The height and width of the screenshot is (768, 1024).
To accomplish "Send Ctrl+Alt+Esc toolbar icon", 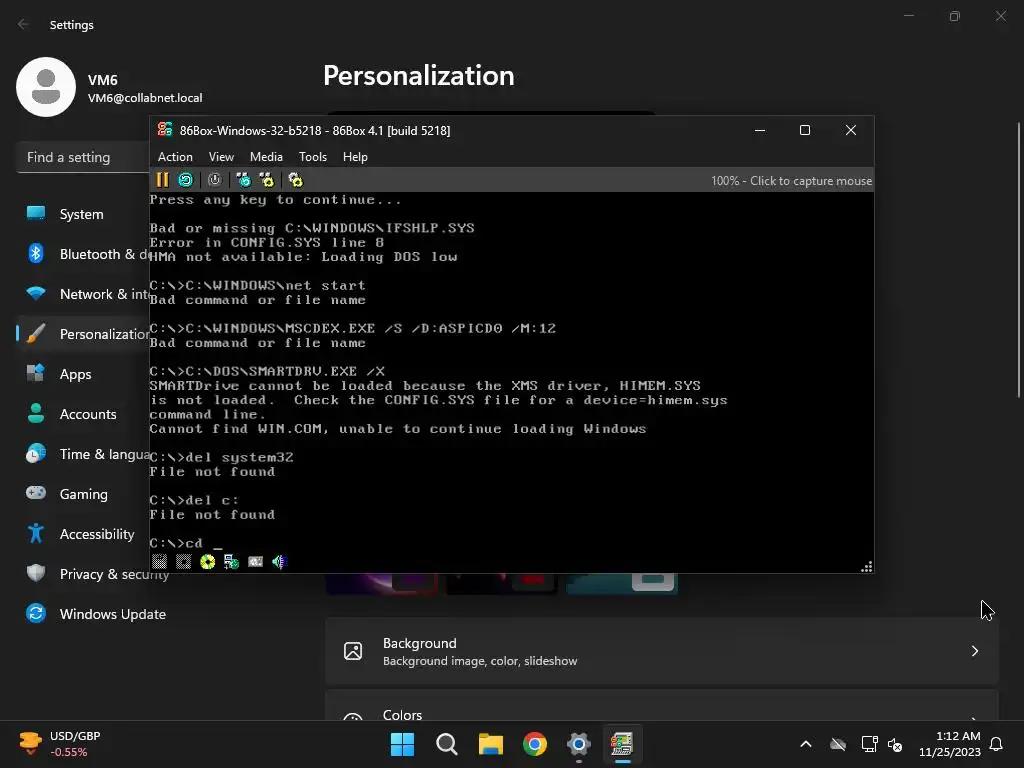I will [x=266, y=180].
